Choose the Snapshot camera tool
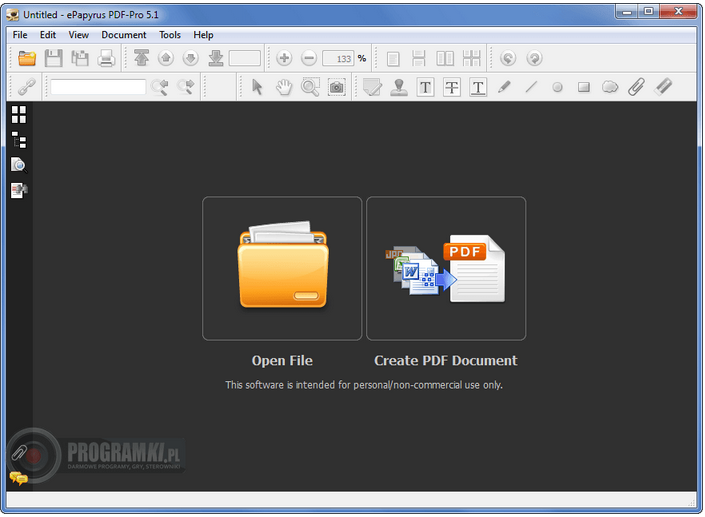The image size is (705, 517). (336, 87)
